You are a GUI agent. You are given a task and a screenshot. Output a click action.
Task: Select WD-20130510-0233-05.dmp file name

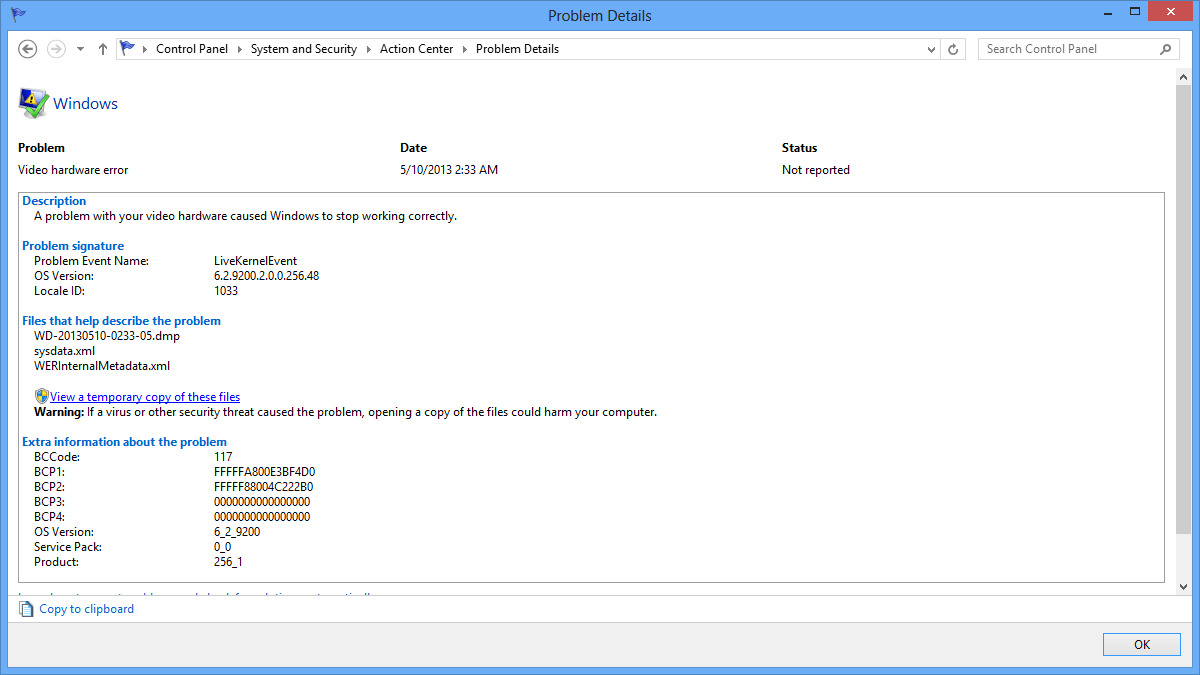[107, 336]
